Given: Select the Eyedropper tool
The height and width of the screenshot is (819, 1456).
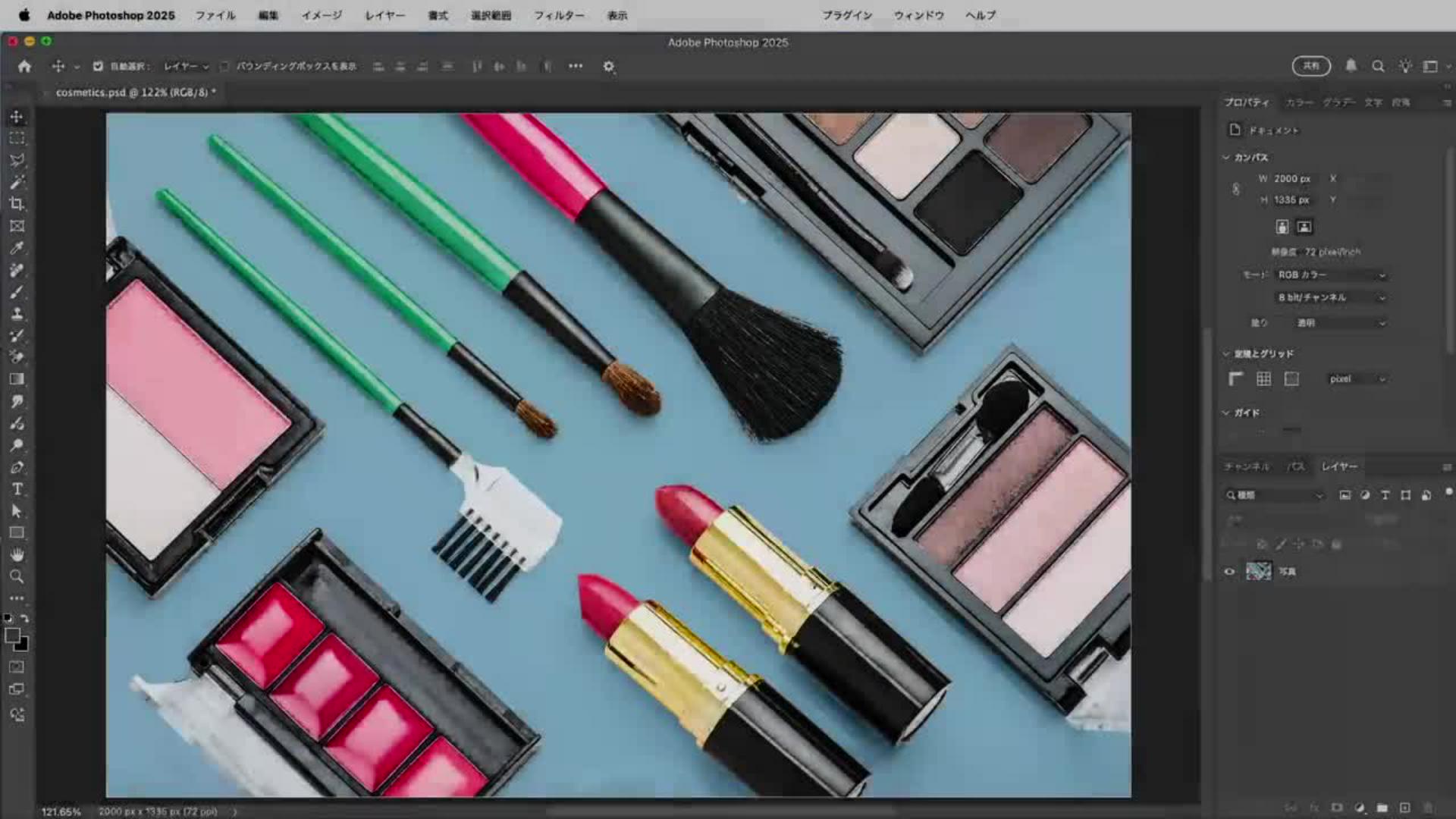Looking at the screenshot, I should (x=17, y=248).
